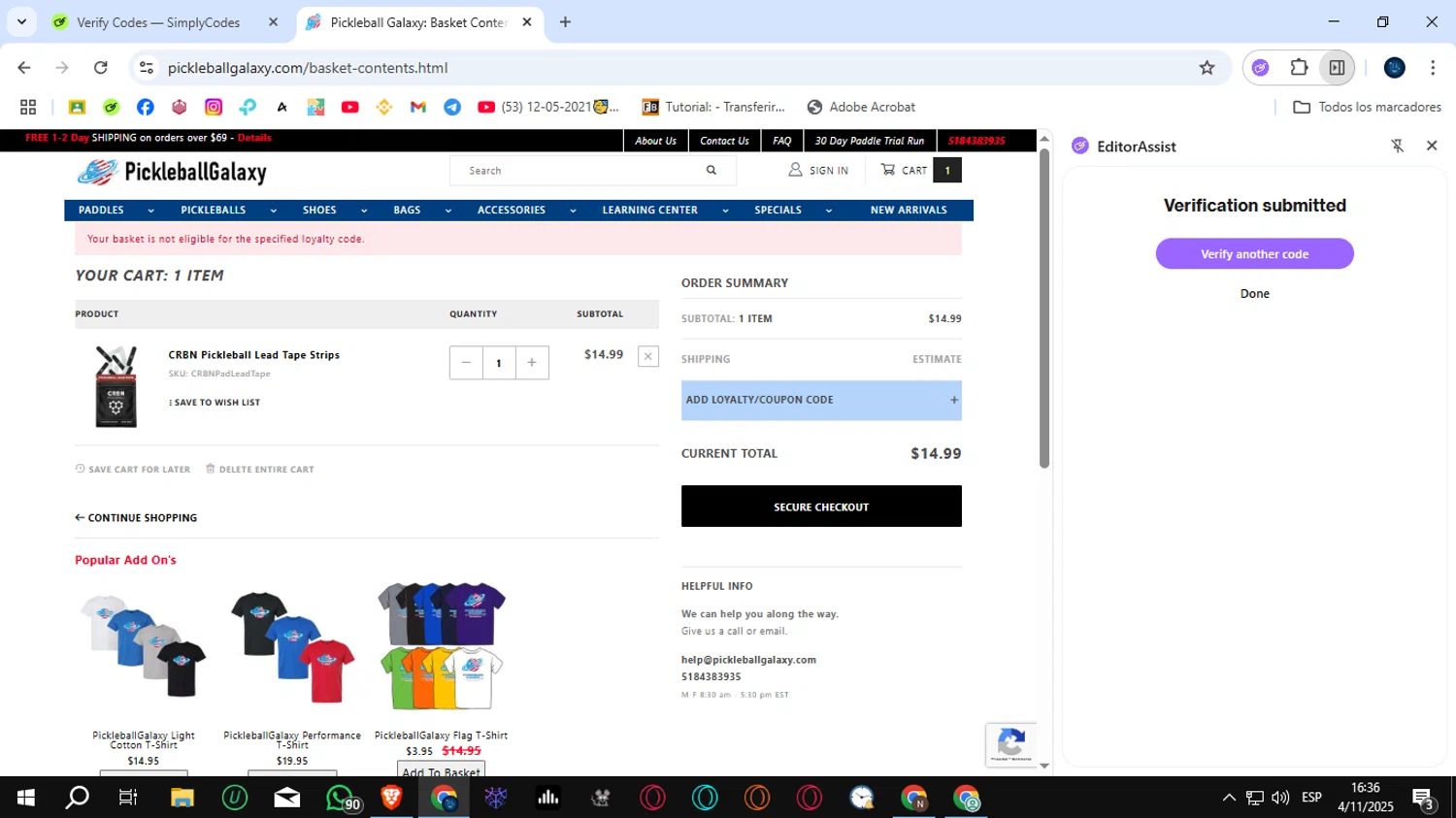Click the shipping Estimate link
The width and height of the screenshot is (1456, 818).
point(937,359)
